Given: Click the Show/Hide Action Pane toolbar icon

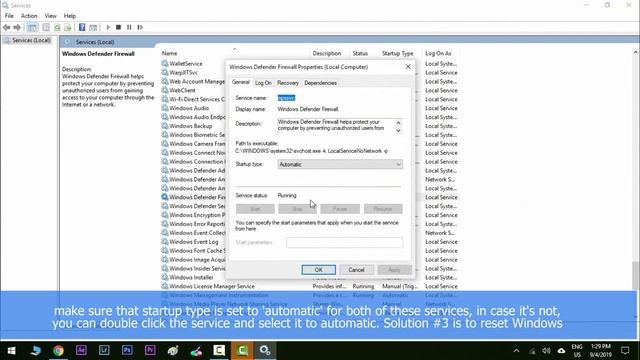Looking at the screenshot, I should (x=93, y=27).
